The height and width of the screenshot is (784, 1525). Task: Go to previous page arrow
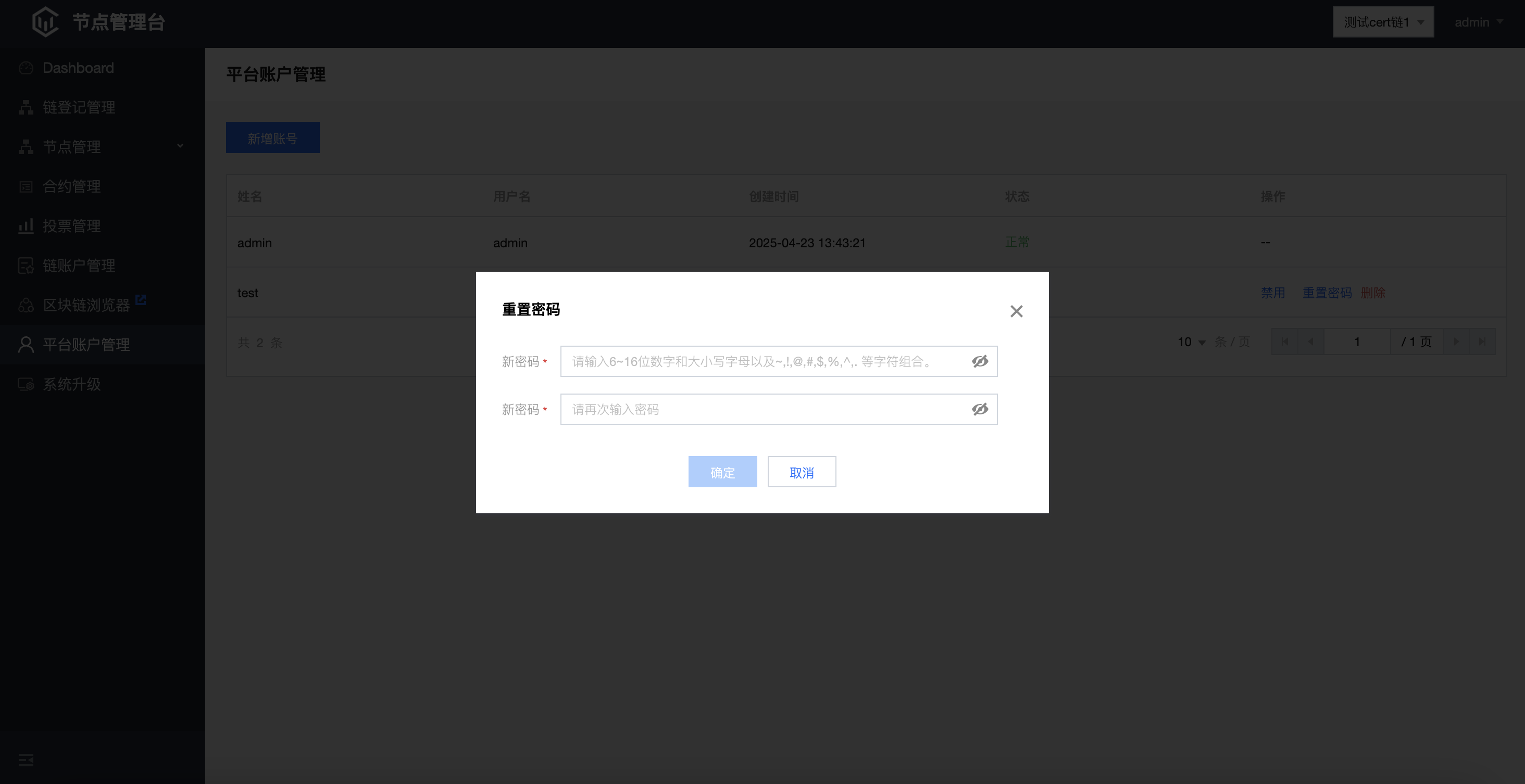1310,342
